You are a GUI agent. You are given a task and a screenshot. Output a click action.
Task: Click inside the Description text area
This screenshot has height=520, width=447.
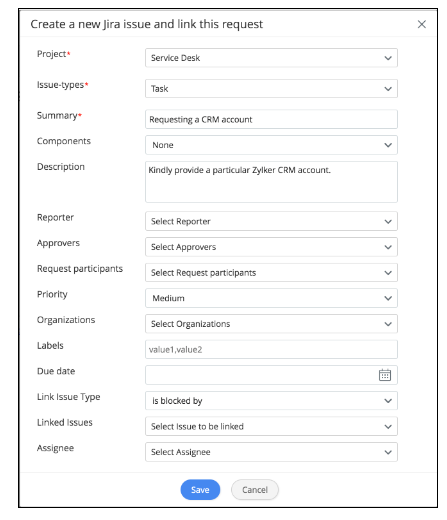(271, 182)
